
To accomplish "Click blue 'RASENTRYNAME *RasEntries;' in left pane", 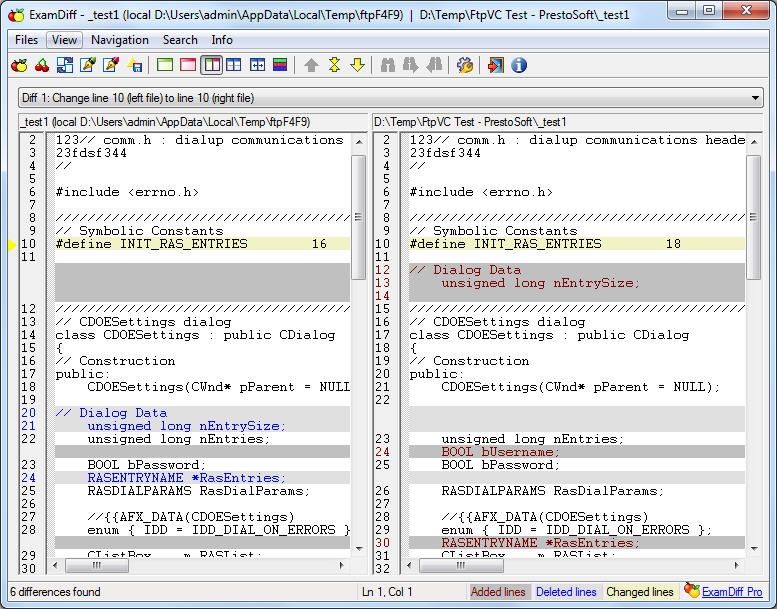I will point(187,478).
